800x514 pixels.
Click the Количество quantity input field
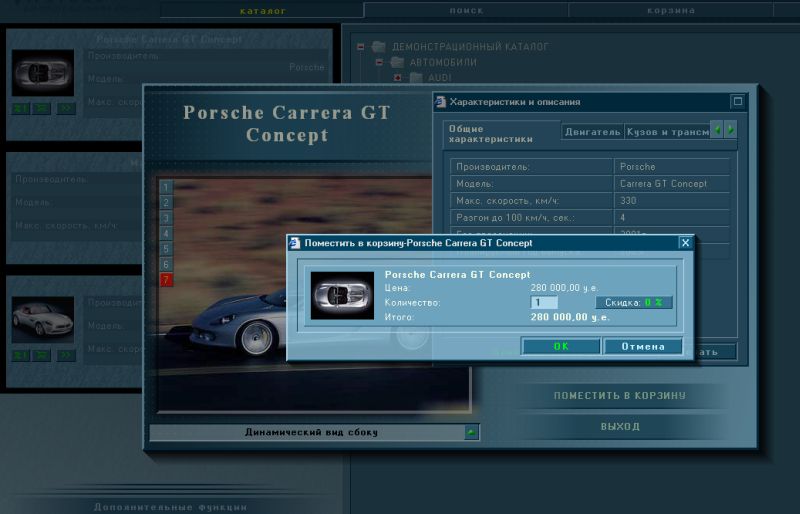(543, 302)
